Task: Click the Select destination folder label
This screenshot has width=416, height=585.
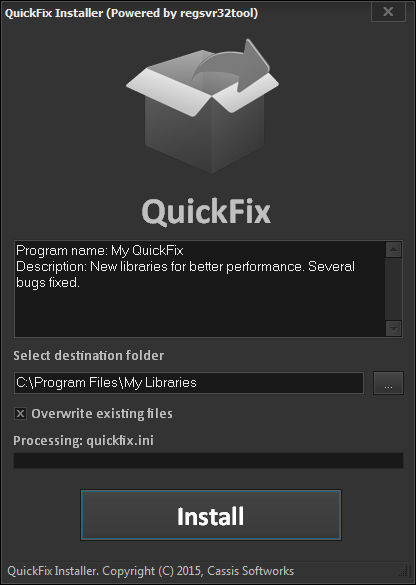Action: (89, 356)
